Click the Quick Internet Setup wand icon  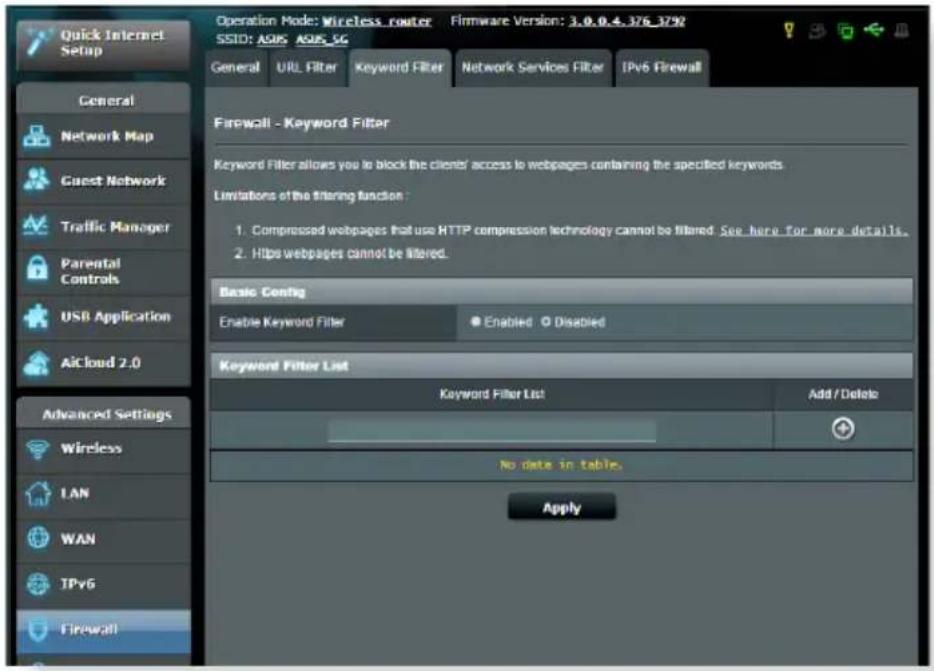tap(37, 43)
